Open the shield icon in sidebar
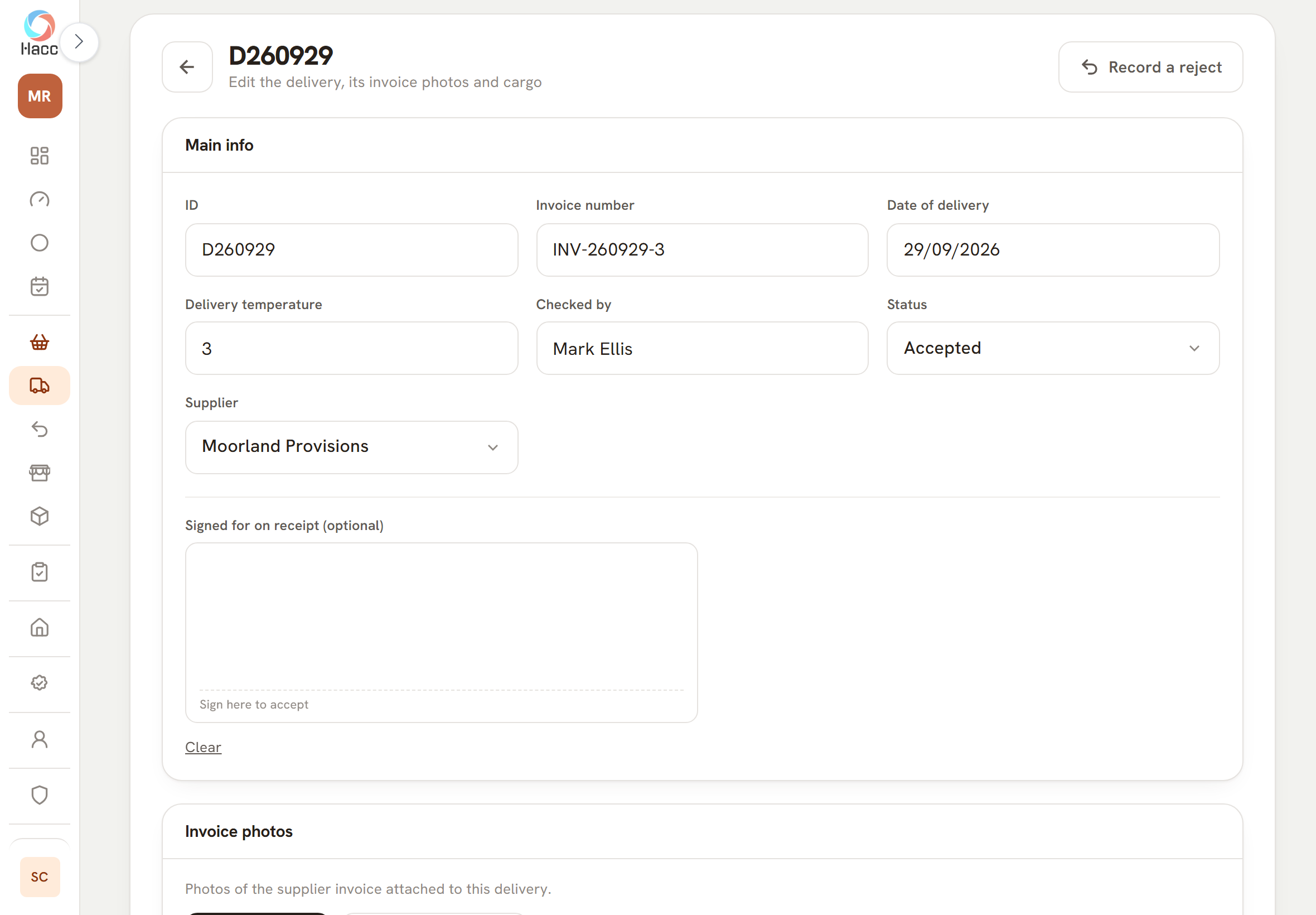 [x=40, y=795]
